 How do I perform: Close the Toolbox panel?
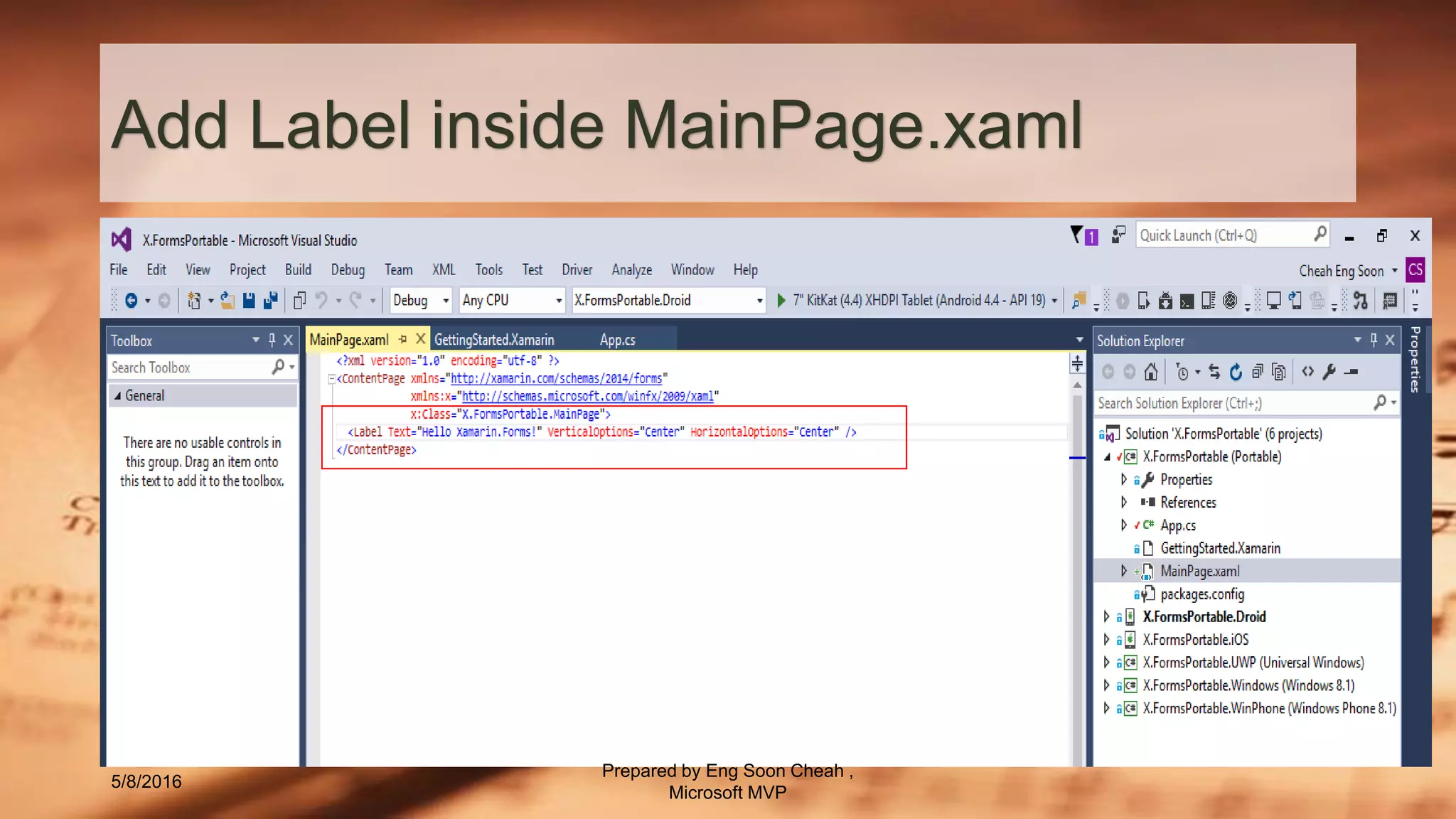click(x=288, y=341)
